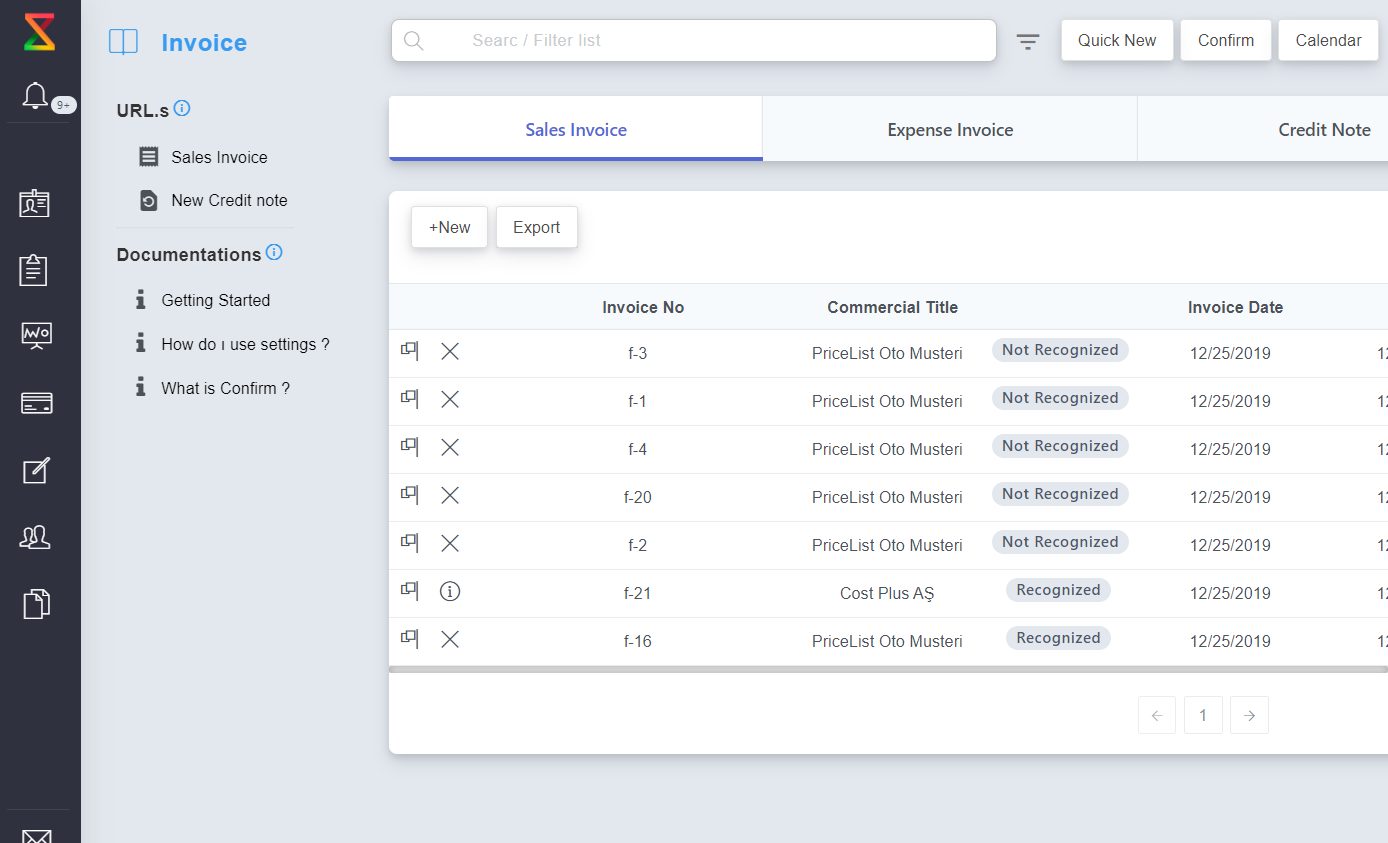This screenshot has height=843, width=1388.
Task: Open the New Credit note link
Action: [229, 200]
